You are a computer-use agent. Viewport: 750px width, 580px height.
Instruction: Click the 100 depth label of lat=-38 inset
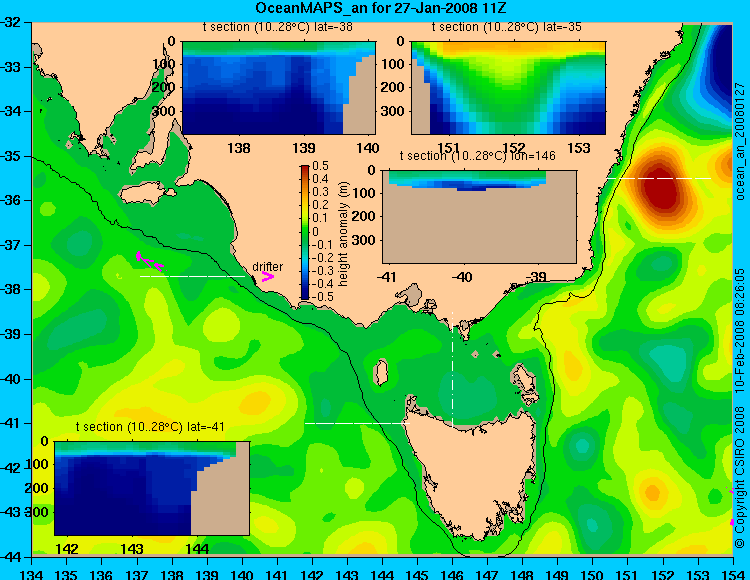click(164, 64)
